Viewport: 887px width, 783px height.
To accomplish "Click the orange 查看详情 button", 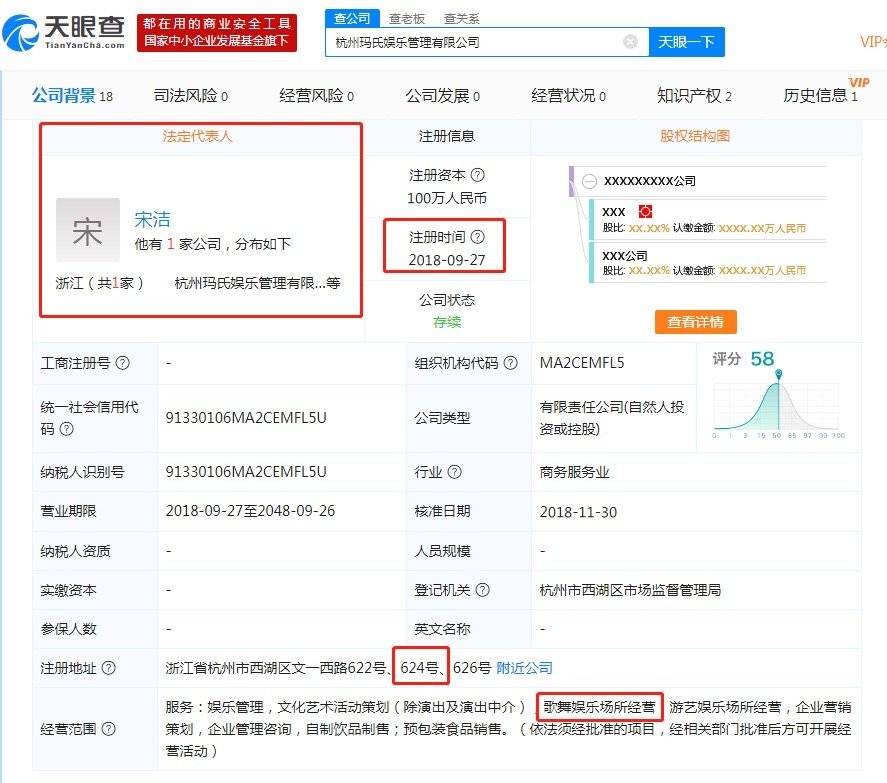I will pyautogui.click(x=696, y=322).
